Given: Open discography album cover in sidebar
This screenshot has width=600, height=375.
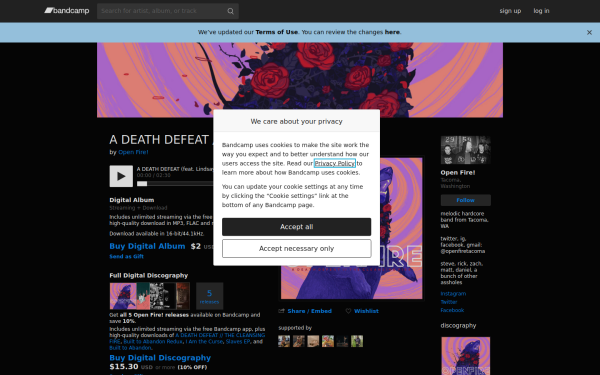Looking at the screenshot, I should (x=465, y=356).
